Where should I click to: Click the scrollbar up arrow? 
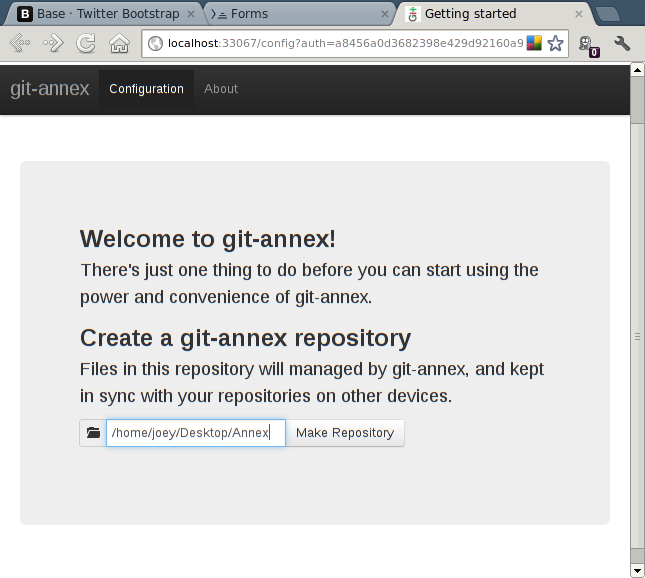637,70
